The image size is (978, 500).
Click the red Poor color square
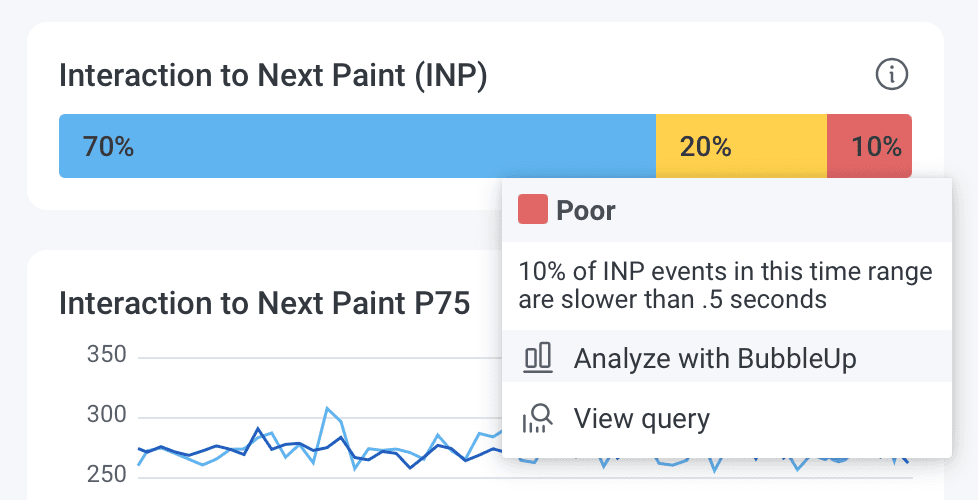point(532,210)
